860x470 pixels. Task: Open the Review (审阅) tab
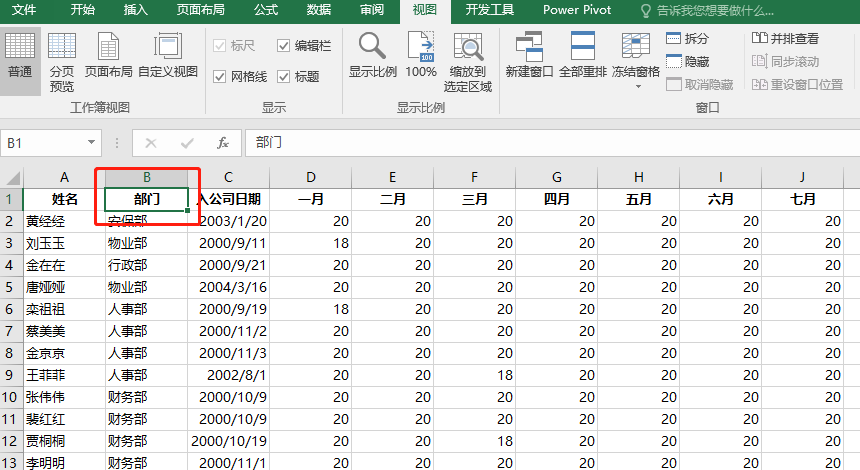point(372,10)
